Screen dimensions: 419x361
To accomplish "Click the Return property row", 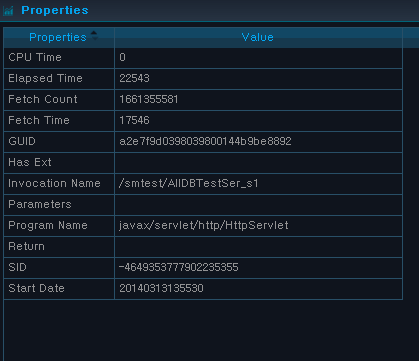I will click(x=203, y=247).
